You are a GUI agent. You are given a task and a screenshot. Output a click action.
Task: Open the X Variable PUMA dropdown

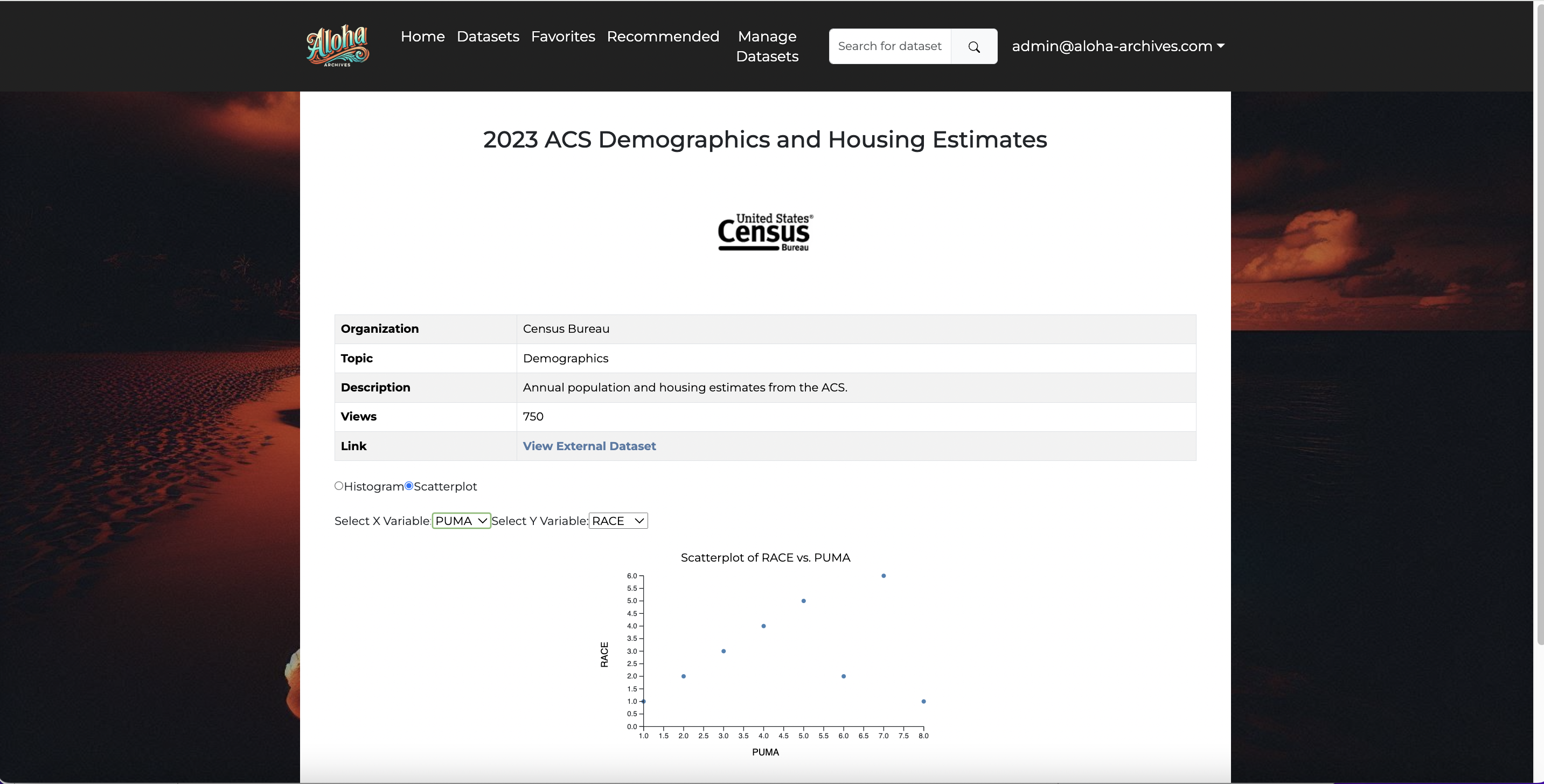pyautogui.click(x=461, y=521)
